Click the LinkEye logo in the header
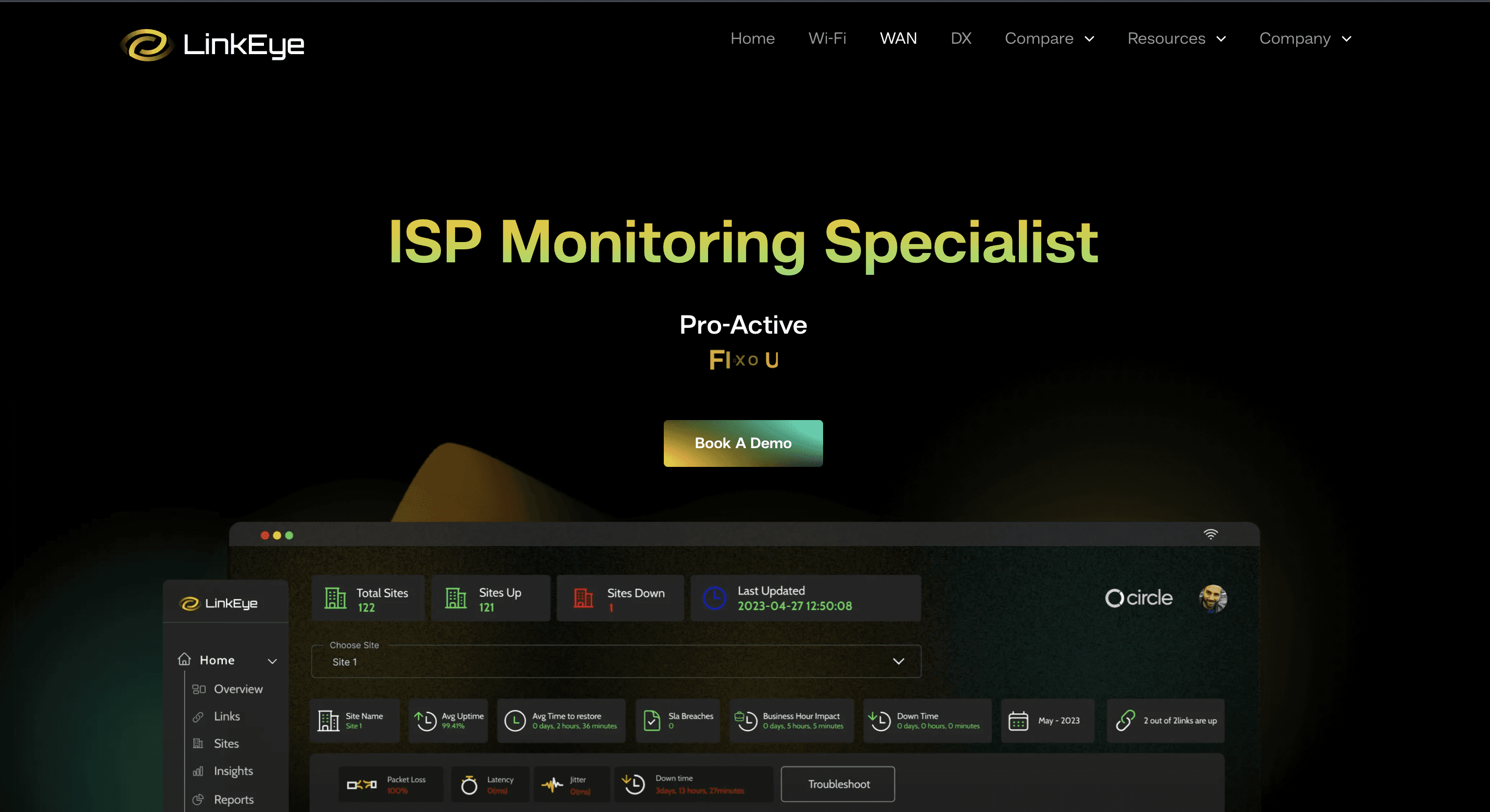 click(x=212, y=45)
